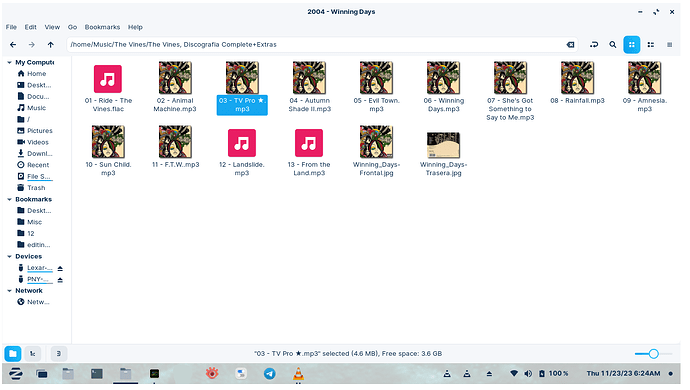The image size is (690, 390).
Task: Collapse the Network section
Action: (9, 291)
